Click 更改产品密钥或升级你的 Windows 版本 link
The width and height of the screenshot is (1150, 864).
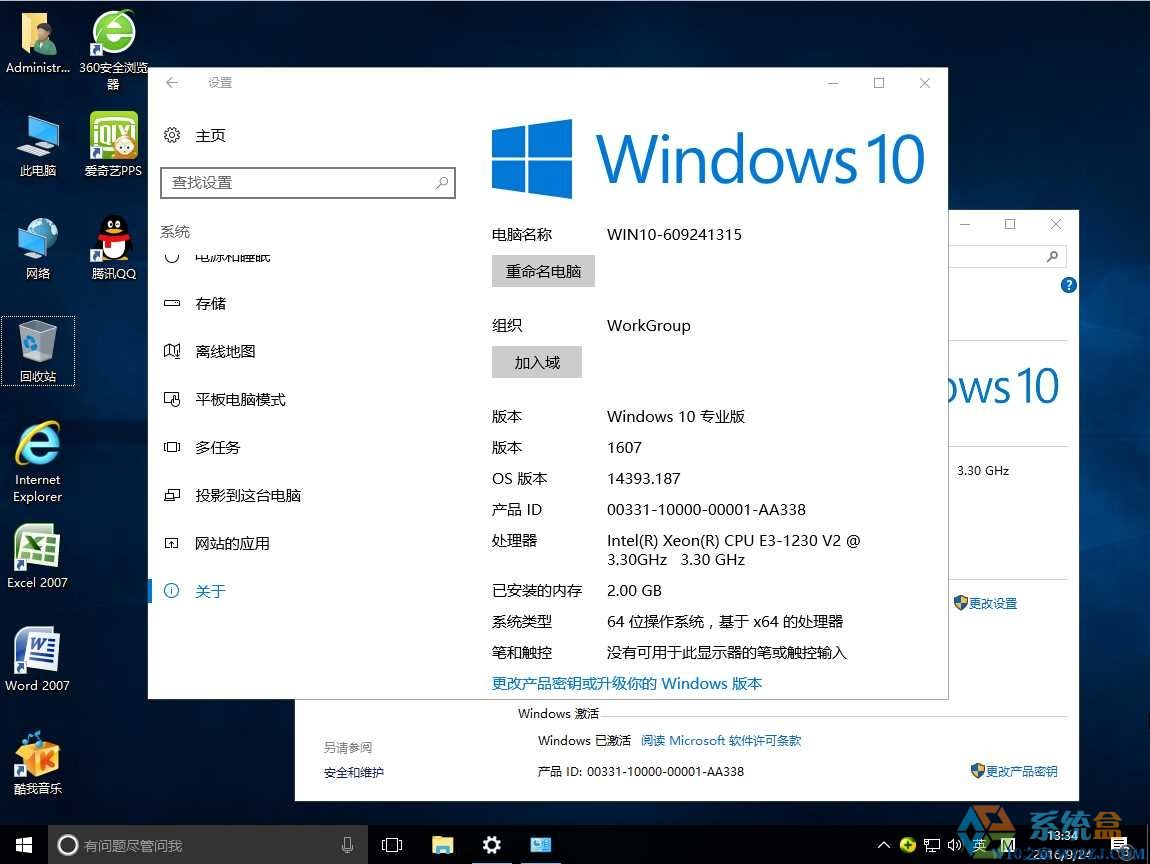[x=626, y=684]
